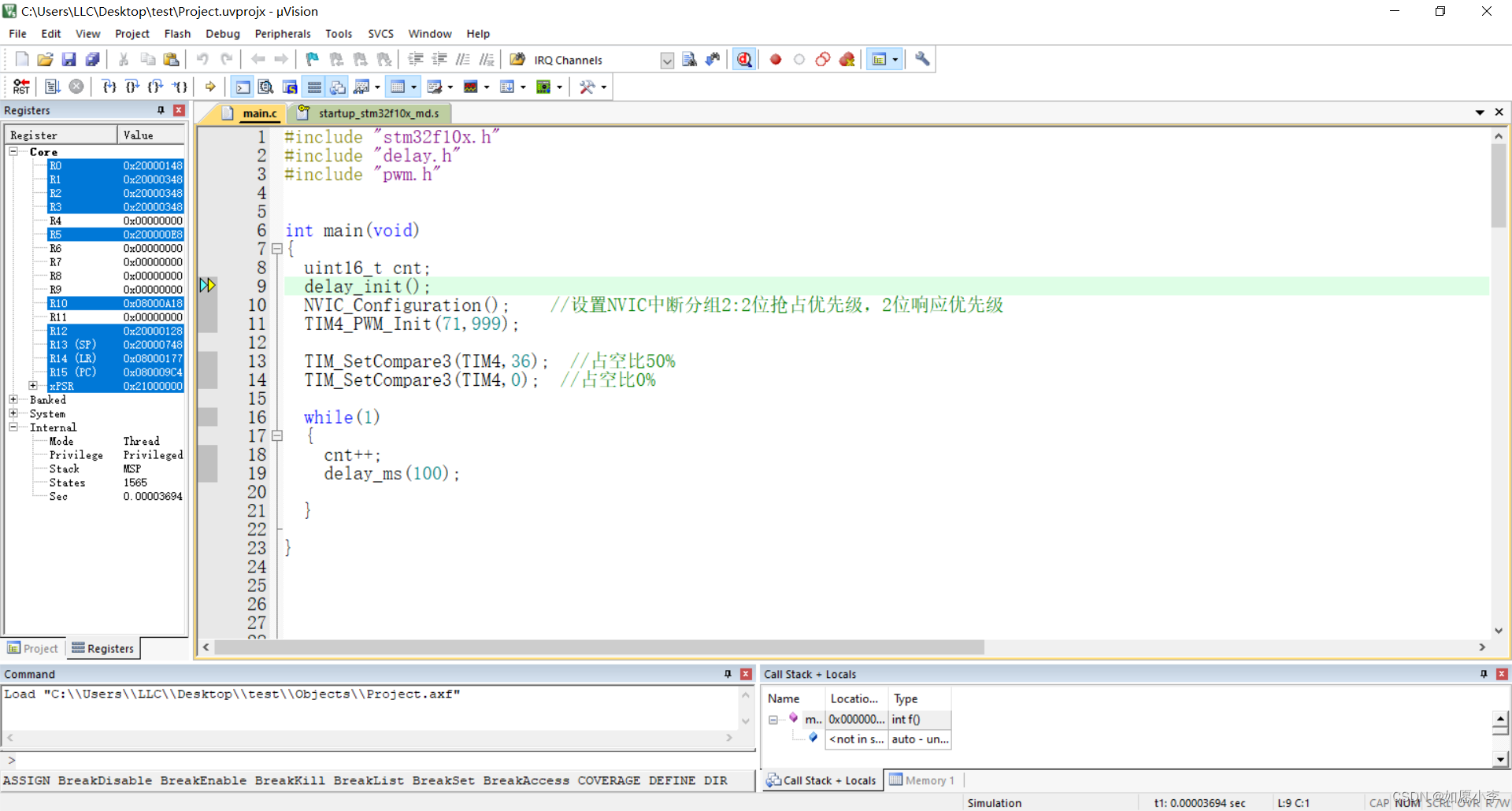The height and width of the screenshot is (811, 1512).
Task: Switch to Project panel tab
Action: (33, 648)
